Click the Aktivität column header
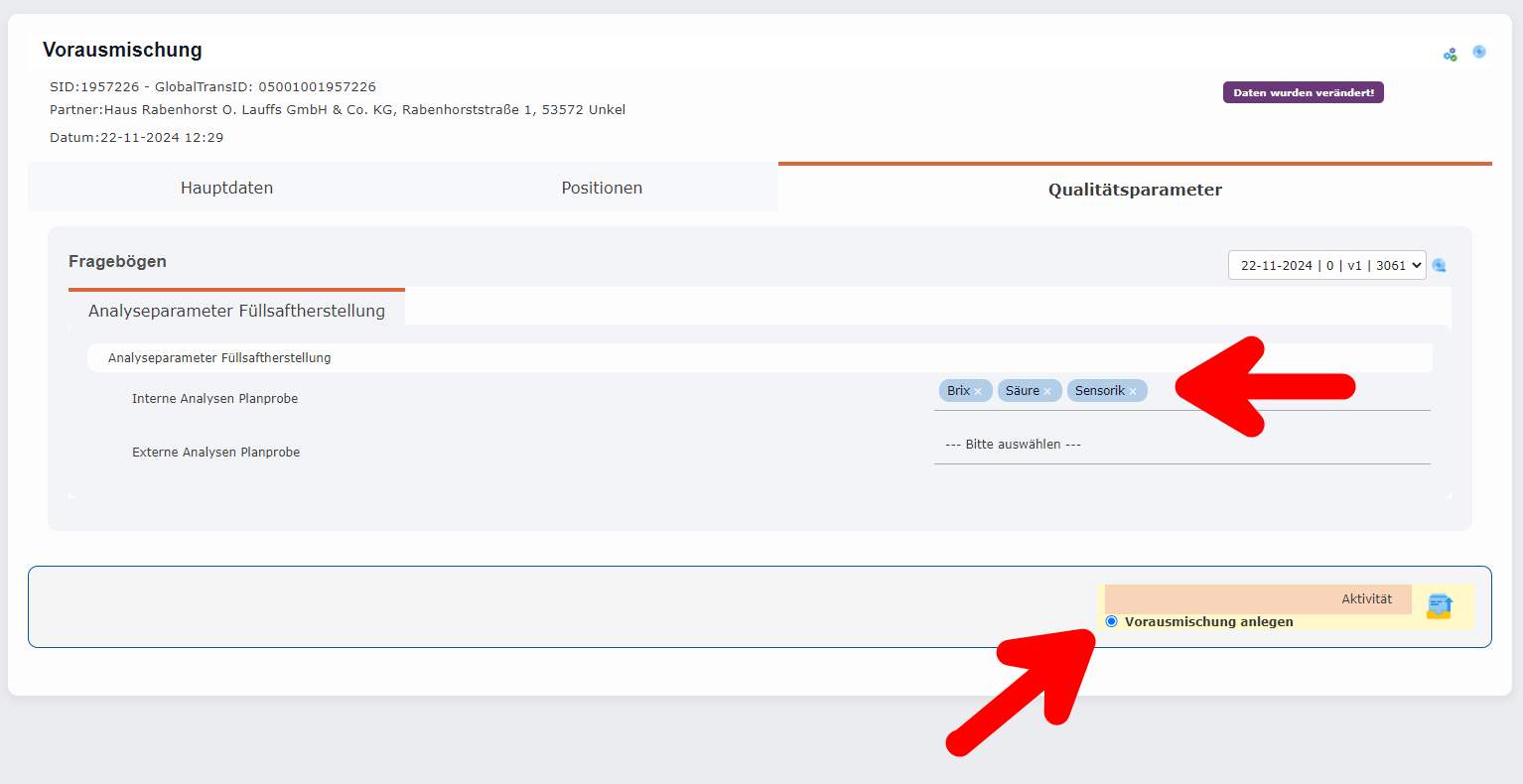The height and width of the screenshot is (784, 1523). [1368, 598]
